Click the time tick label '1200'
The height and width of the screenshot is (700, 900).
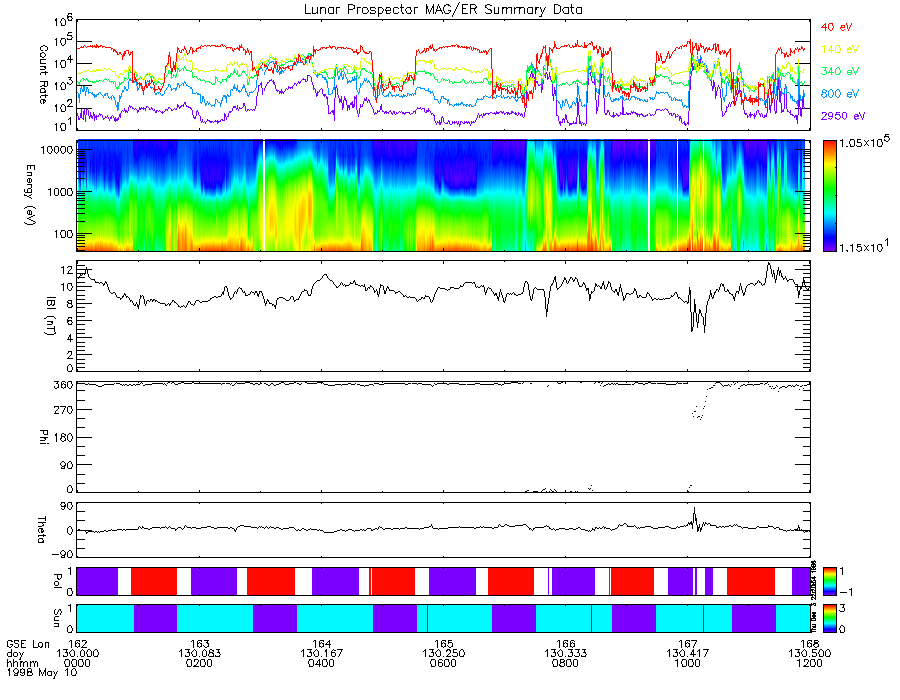809,663
